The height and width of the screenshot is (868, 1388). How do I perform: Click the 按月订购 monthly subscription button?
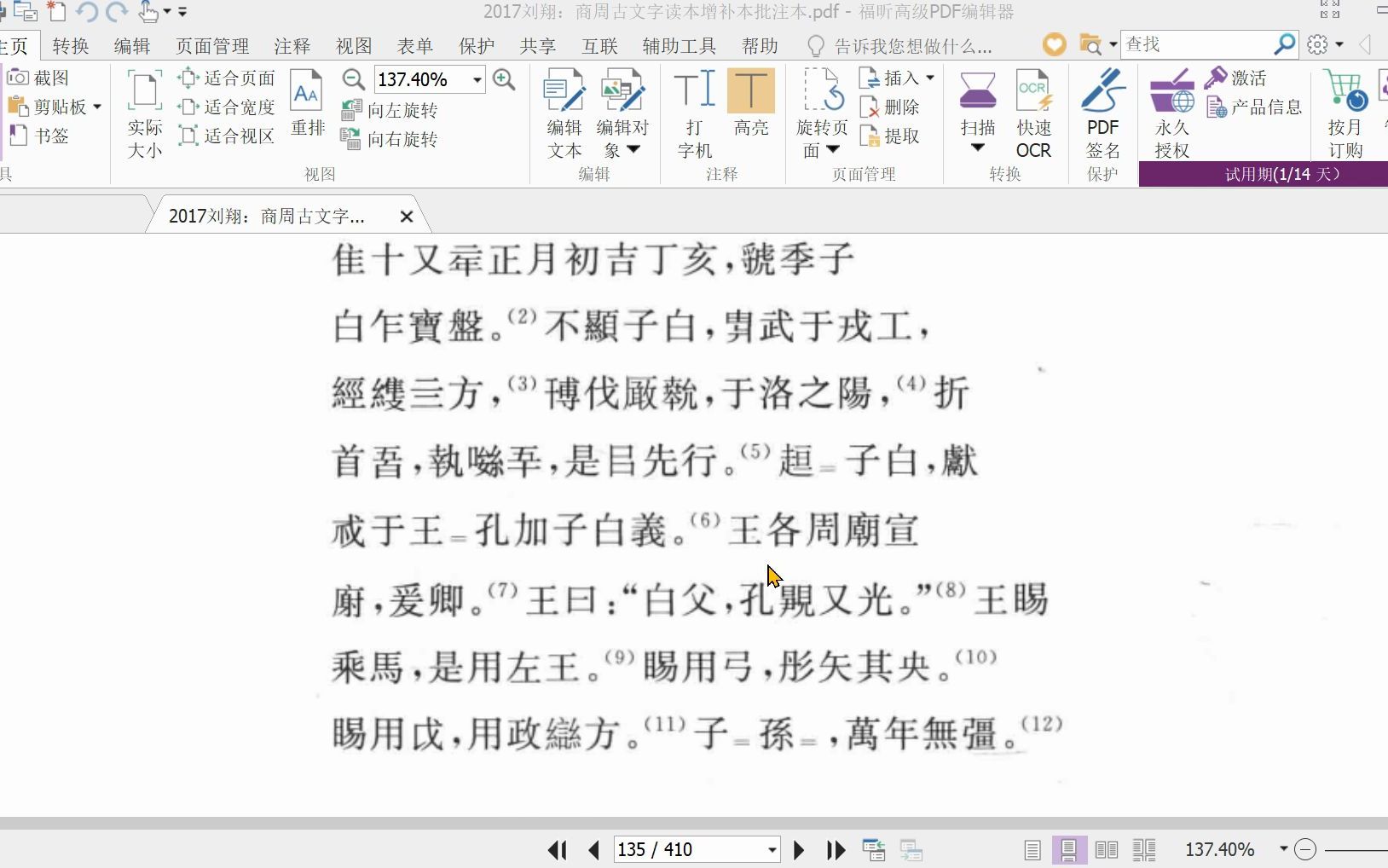point(1345,114)
